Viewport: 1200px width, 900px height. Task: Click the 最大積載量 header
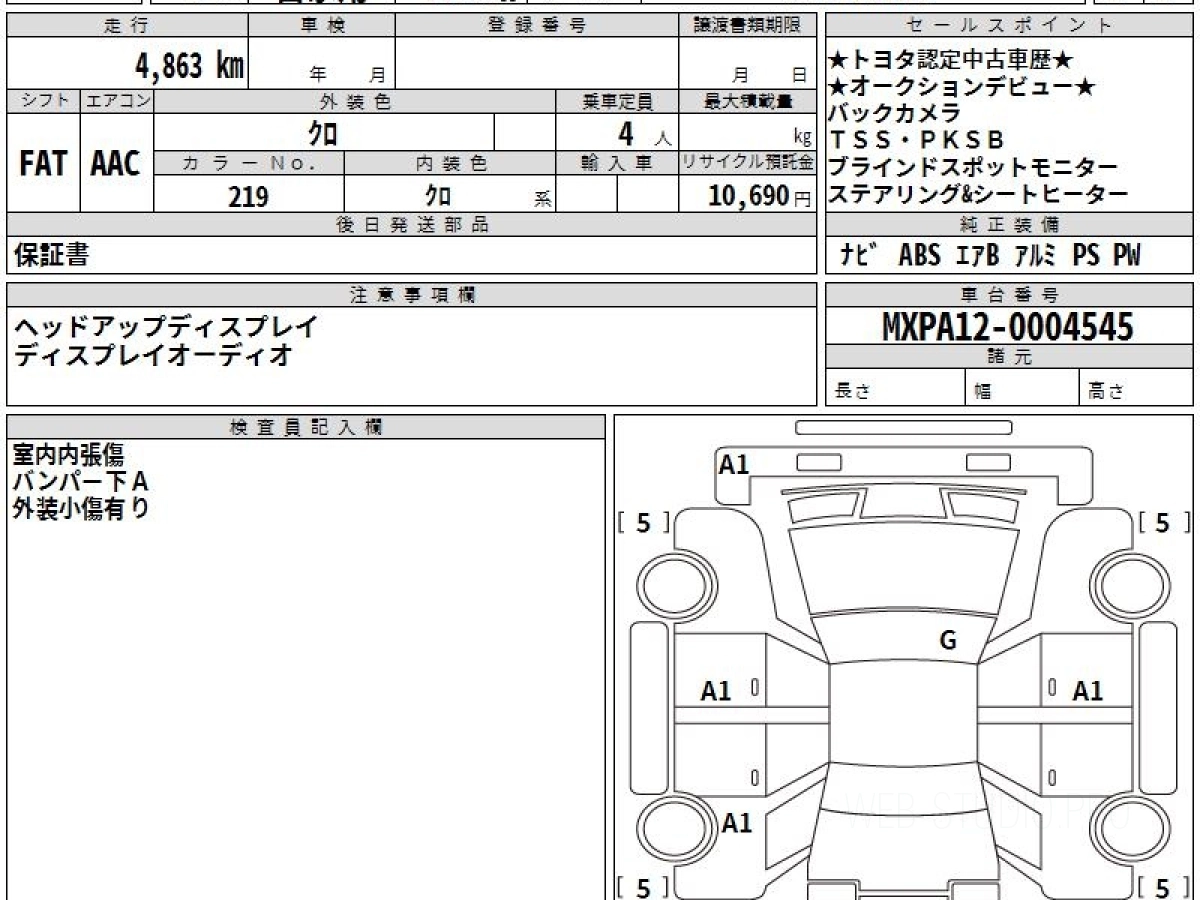747,101
